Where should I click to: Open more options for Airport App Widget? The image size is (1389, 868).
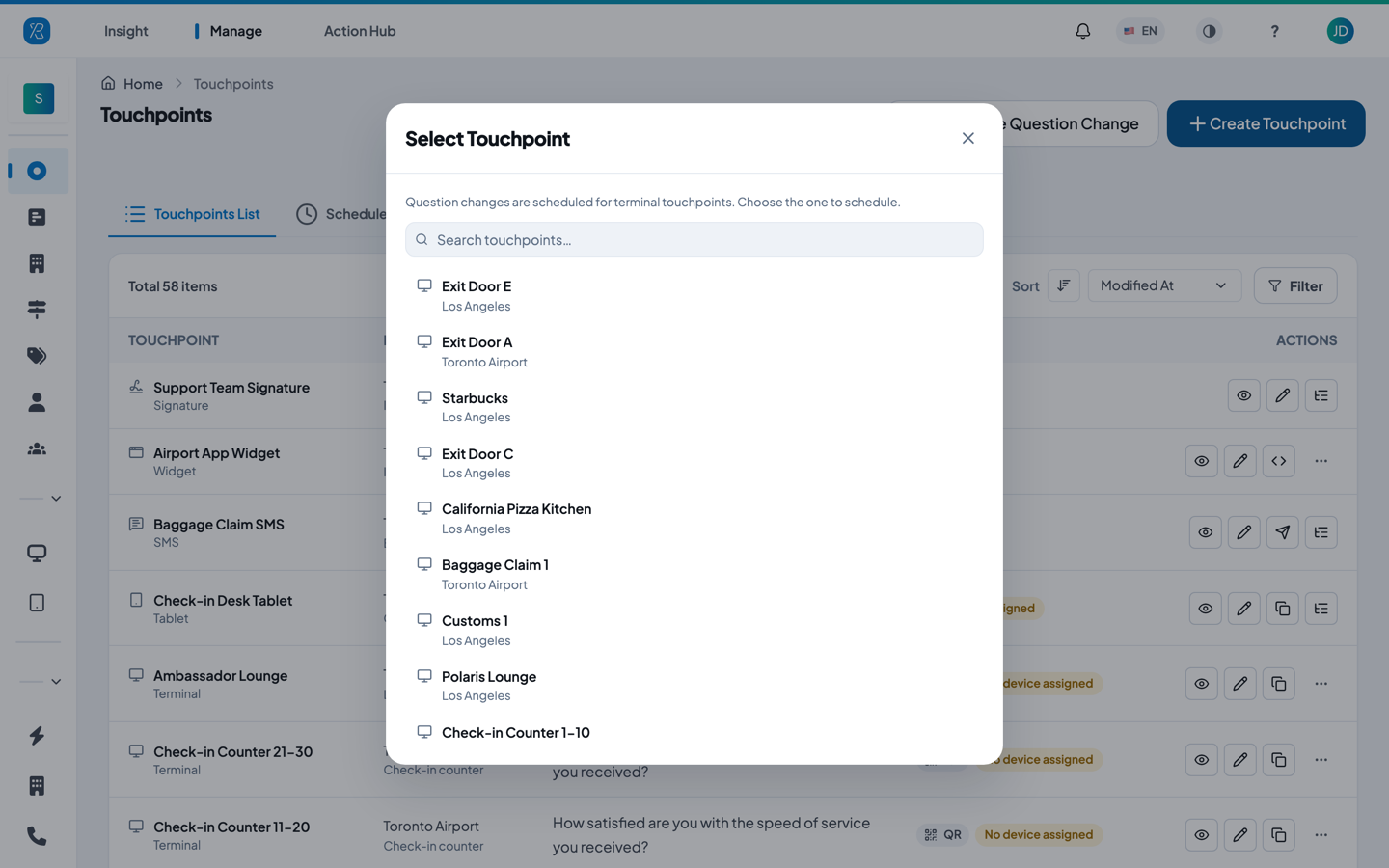[1321, 461]
